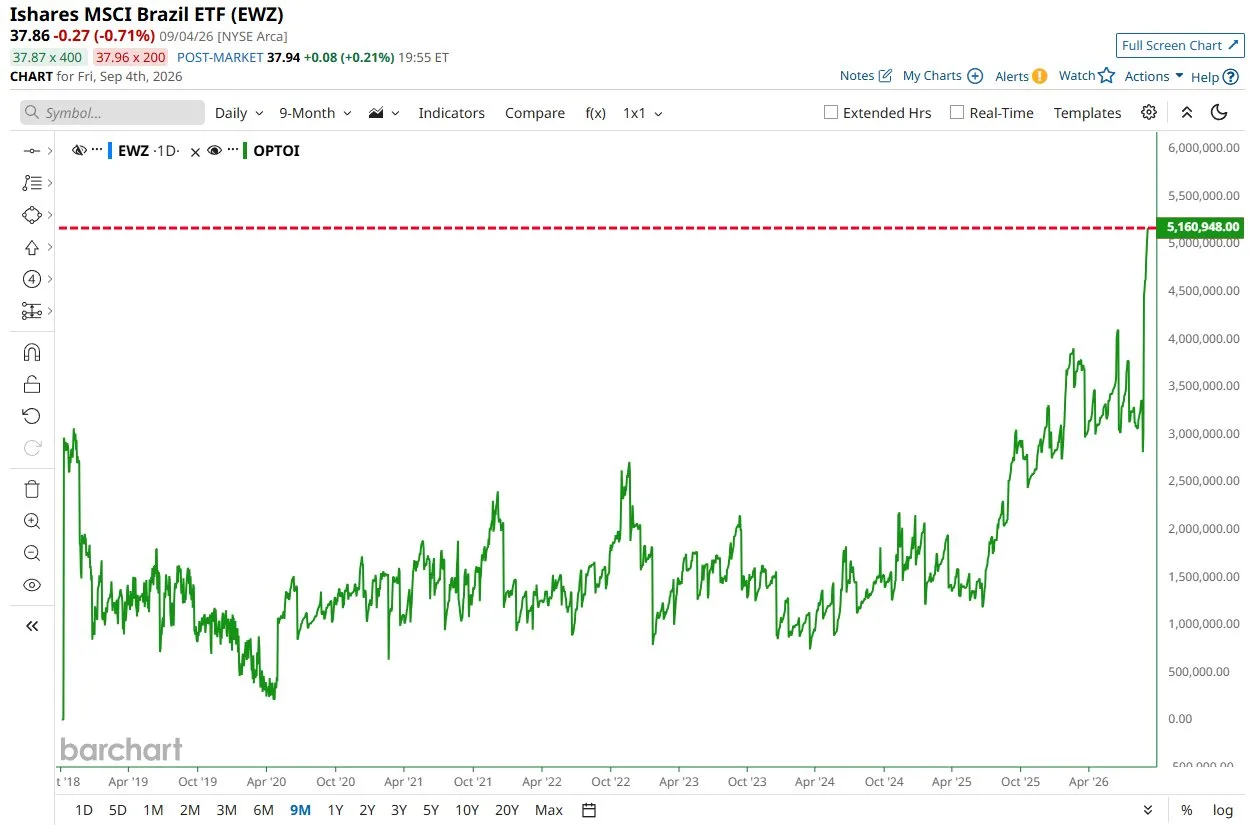This screenshot has width=1256, height=825.
Task: Add chart to My Charts
Action: (943, 76)
